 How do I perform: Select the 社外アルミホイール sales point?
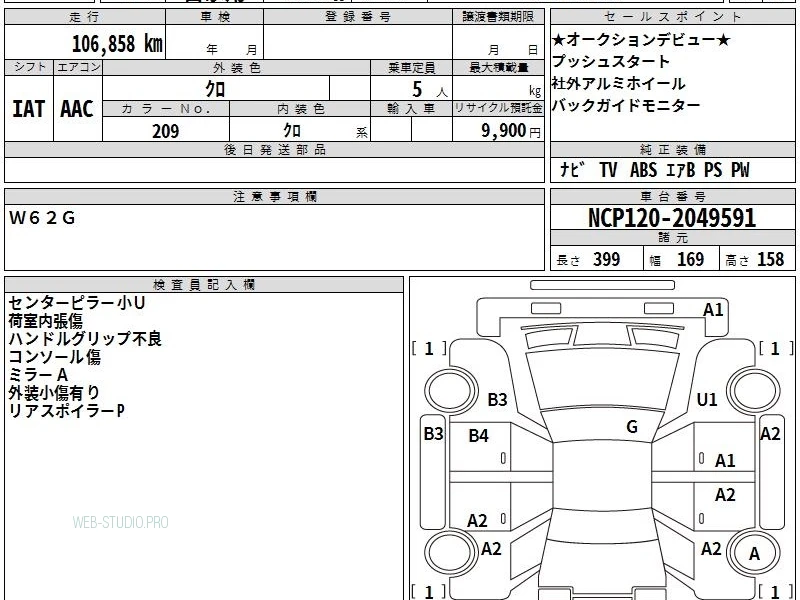[x=618, y=83]
